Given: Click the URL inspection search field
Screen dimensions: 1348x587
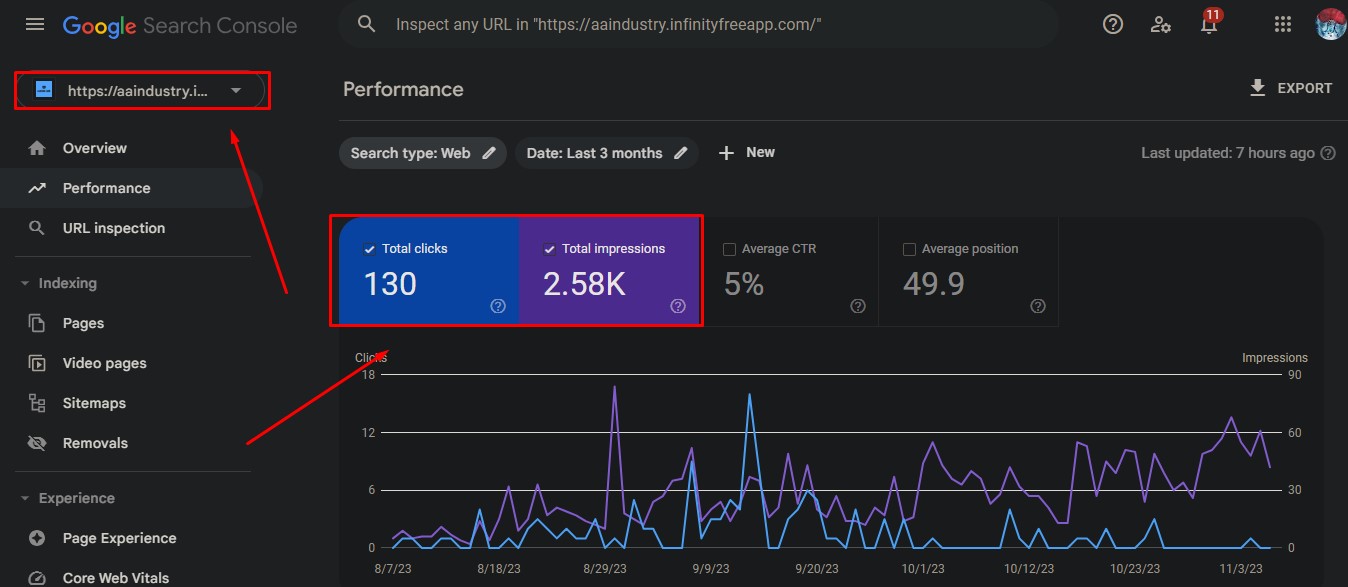Looking at the screenshot, I should click(700, 25).
